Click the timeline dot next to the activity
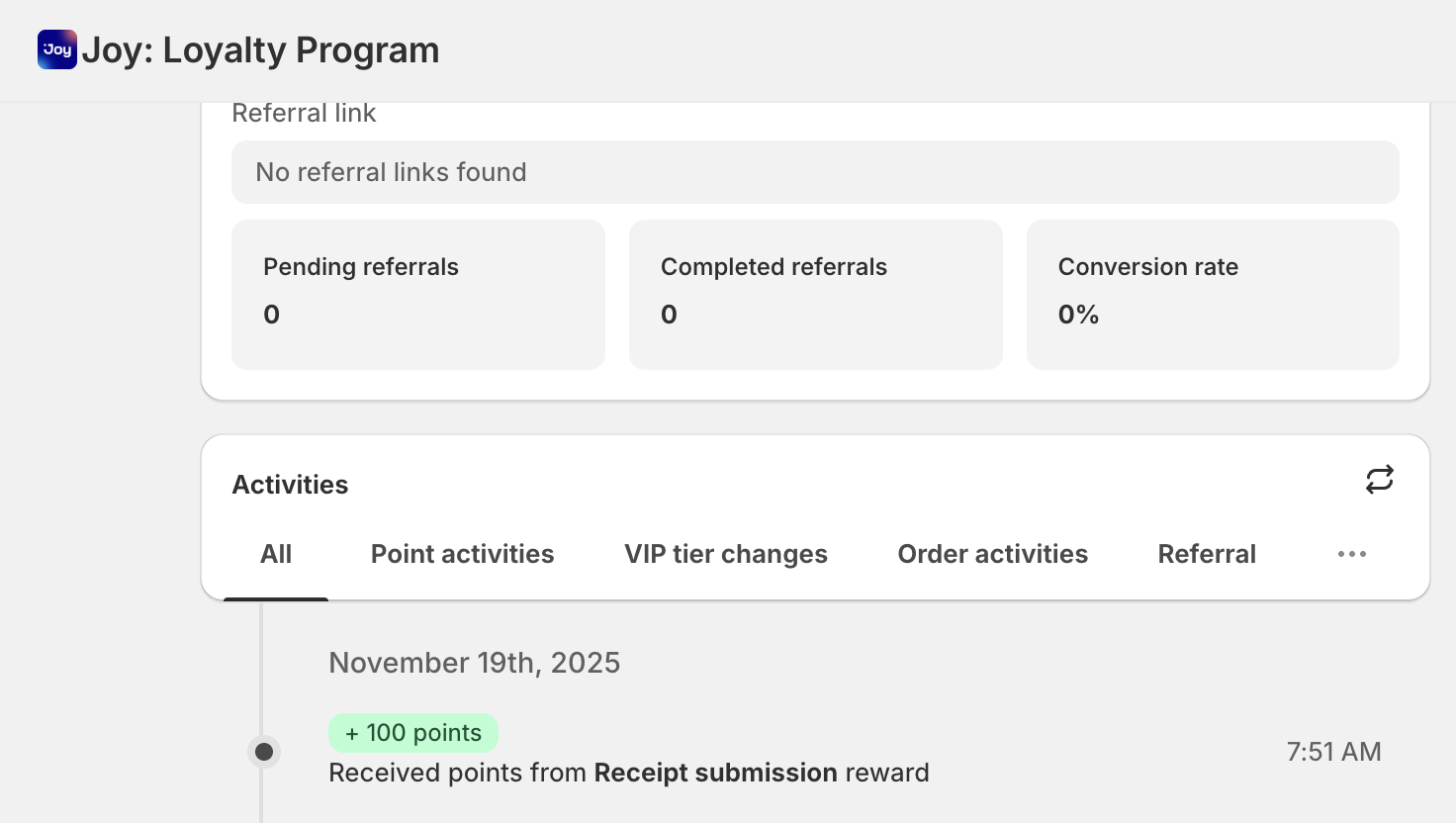The width and height of the screenshot is (1456, 823). (264, 752)
